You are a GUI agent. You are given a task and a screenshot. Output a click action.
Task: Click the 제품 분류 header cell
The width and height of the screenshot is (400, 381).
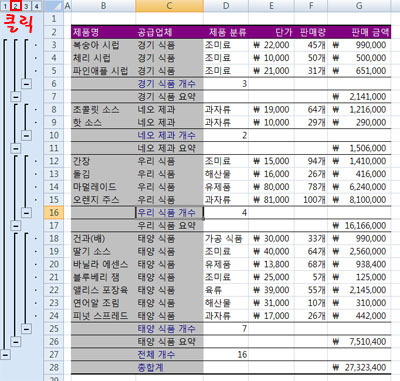coord(226,32)
